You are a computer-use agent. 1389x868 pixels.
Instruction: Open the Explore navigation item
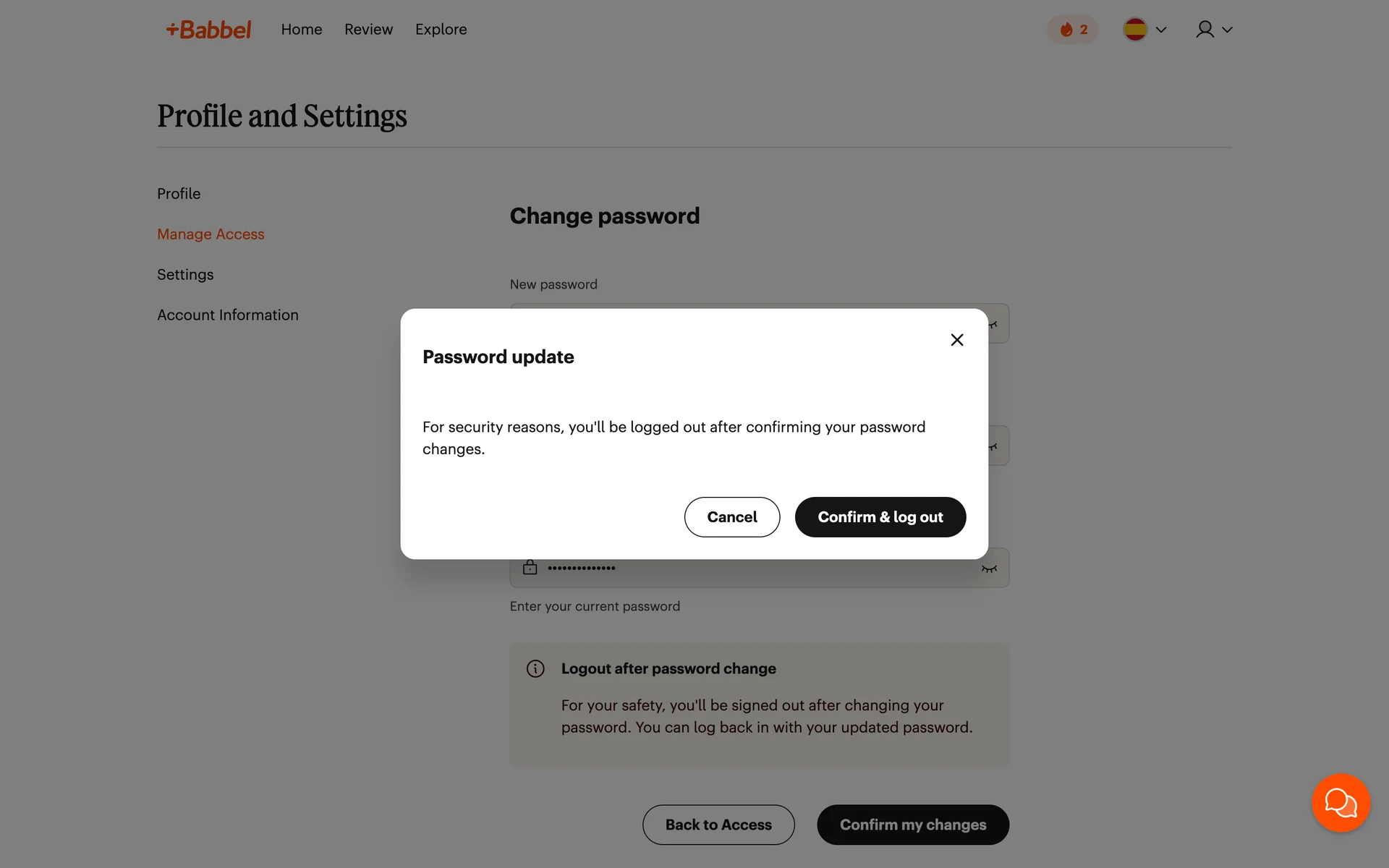point(441,30)
